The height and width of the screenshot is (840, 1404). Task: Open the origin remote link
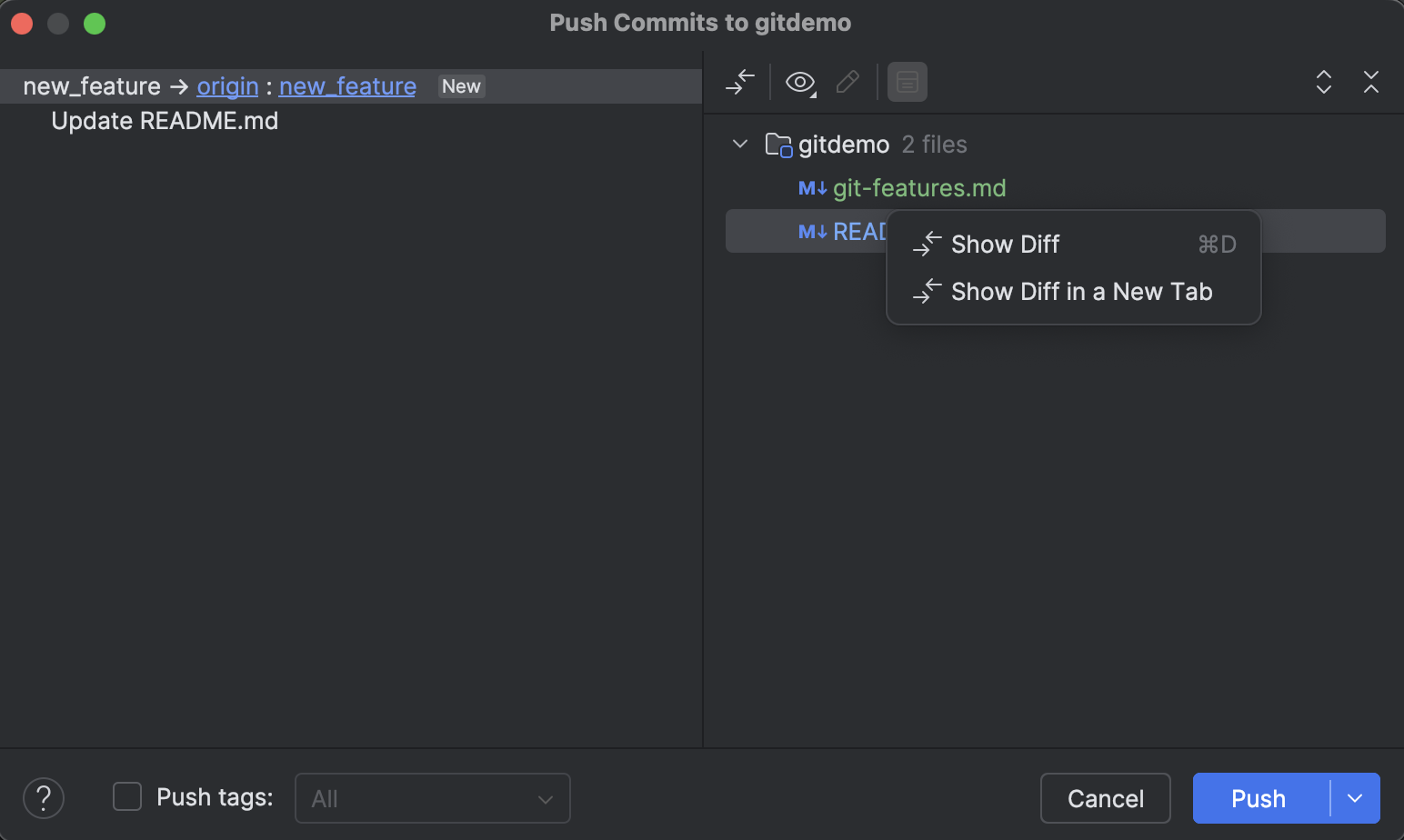226,85
